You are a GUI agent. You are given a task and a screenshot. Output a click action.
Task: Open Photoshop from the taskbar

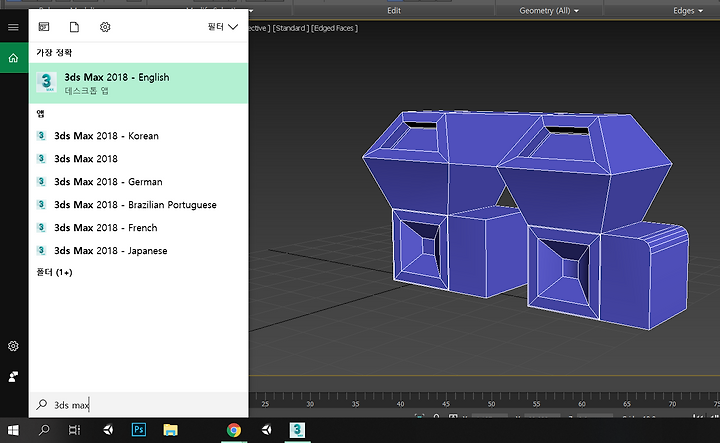click(x=139, y=430)
